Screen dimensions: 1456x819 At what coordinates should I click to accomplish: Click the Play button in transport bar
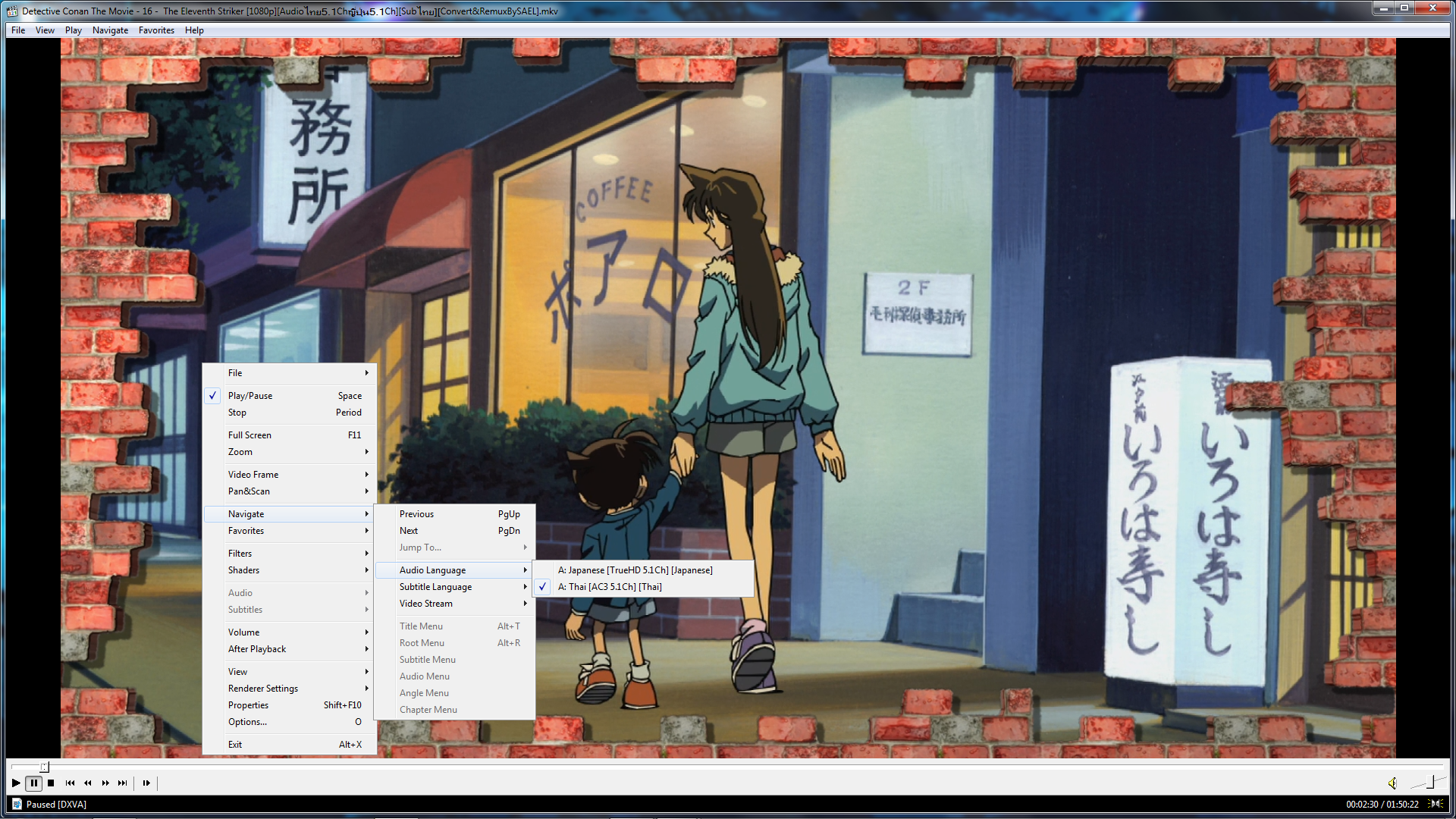16,783
